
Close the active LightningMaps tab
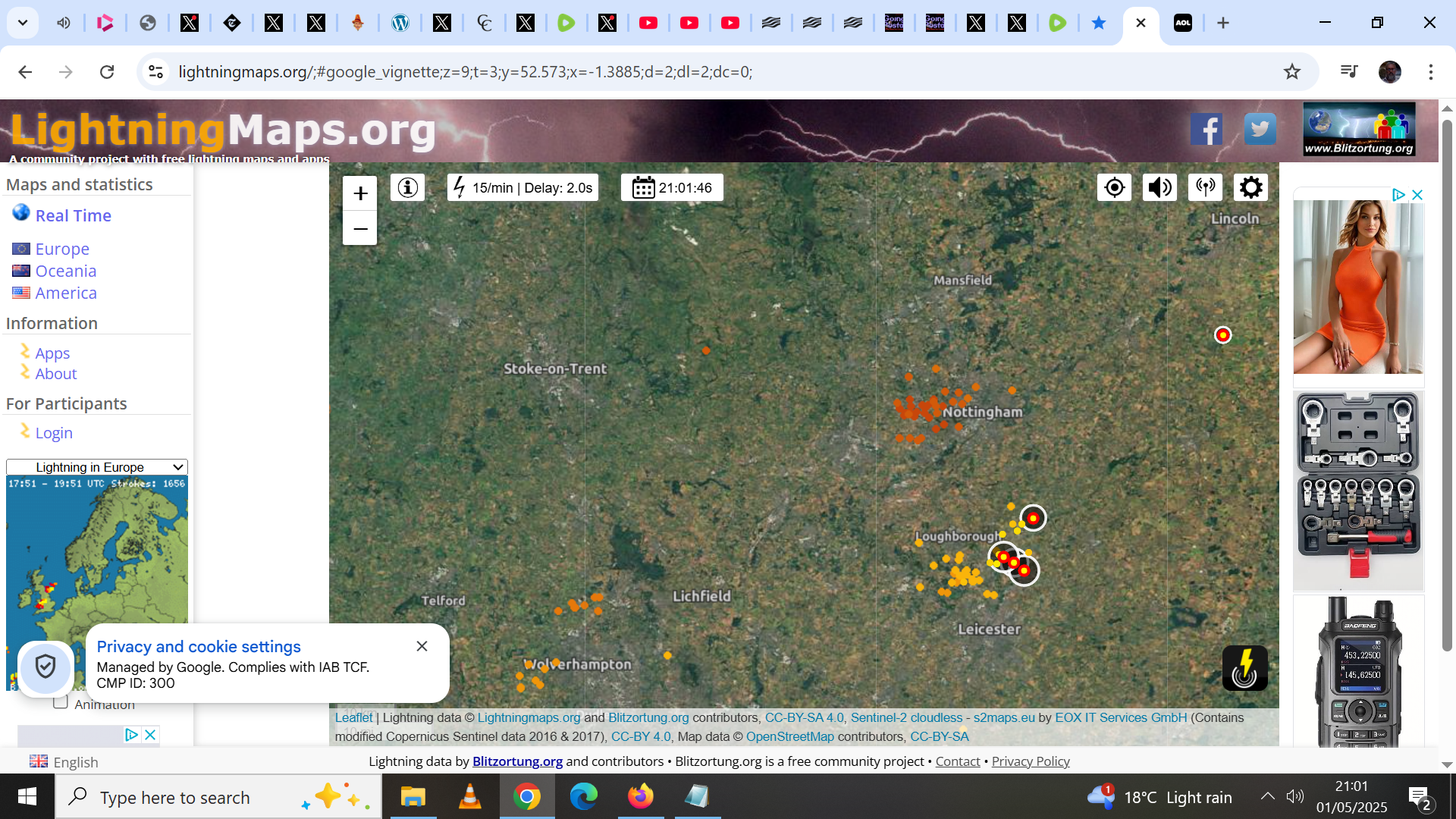tap(1141, 23)
